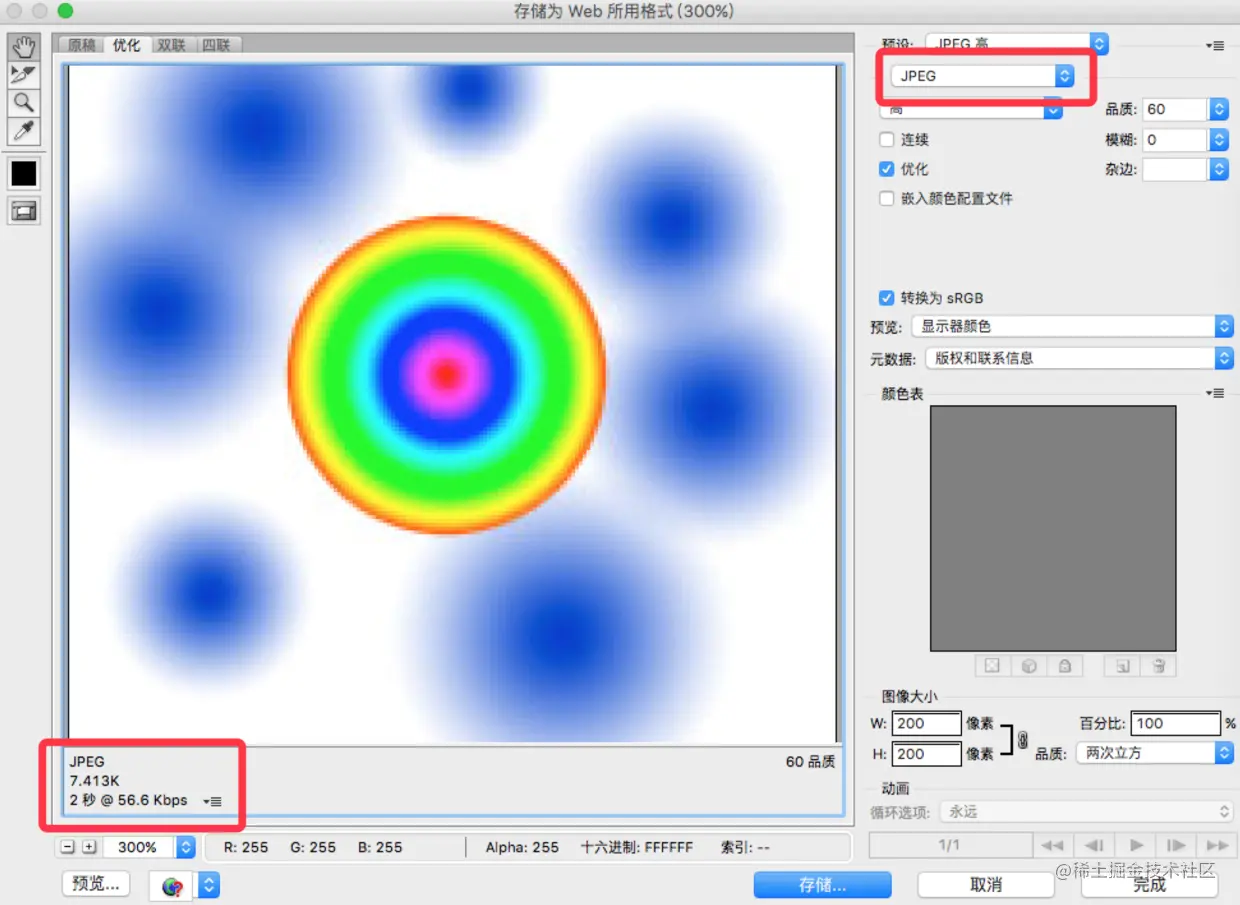The image size is (1240, 905).
Task: Click the 1/1 frame counter
Action: (949, 845)
